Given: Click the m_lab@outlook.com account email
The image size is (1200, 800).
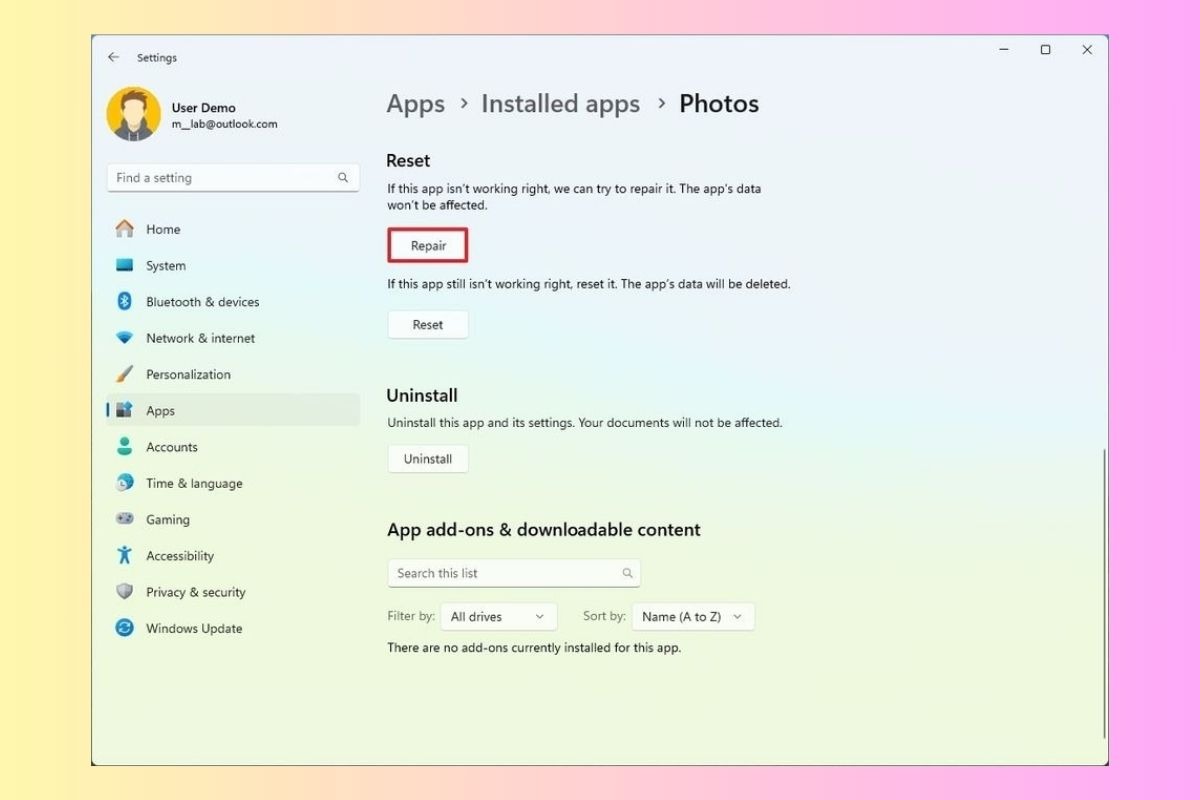Looking at the screenshot, I should point(224,124).
